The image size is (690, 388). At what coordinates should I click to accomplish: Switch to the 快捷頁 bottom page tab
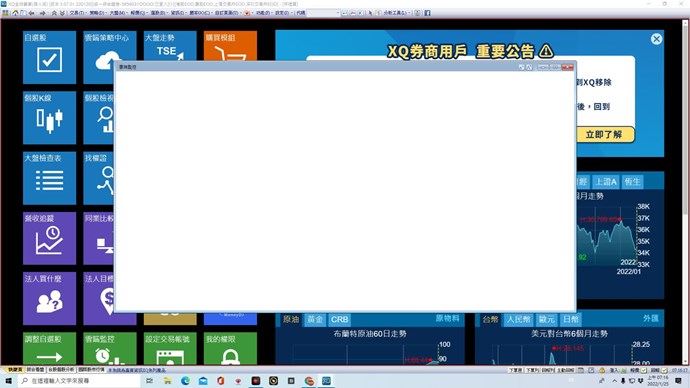pyautogui.click(x=15, y=370)
